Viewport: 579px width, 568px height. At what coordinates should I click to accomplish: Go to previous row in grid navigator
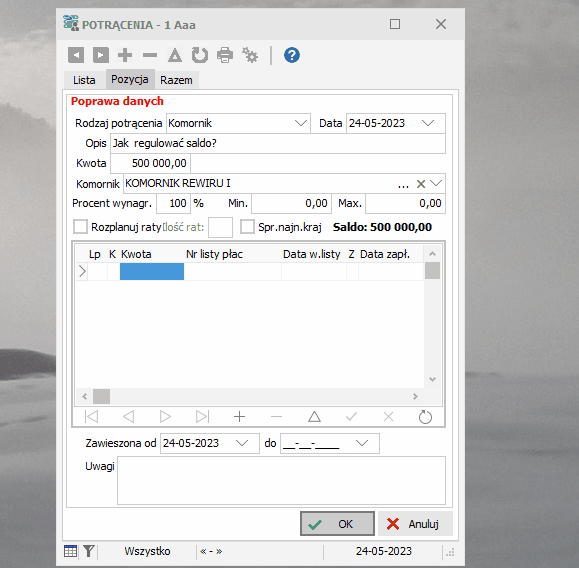129,417
